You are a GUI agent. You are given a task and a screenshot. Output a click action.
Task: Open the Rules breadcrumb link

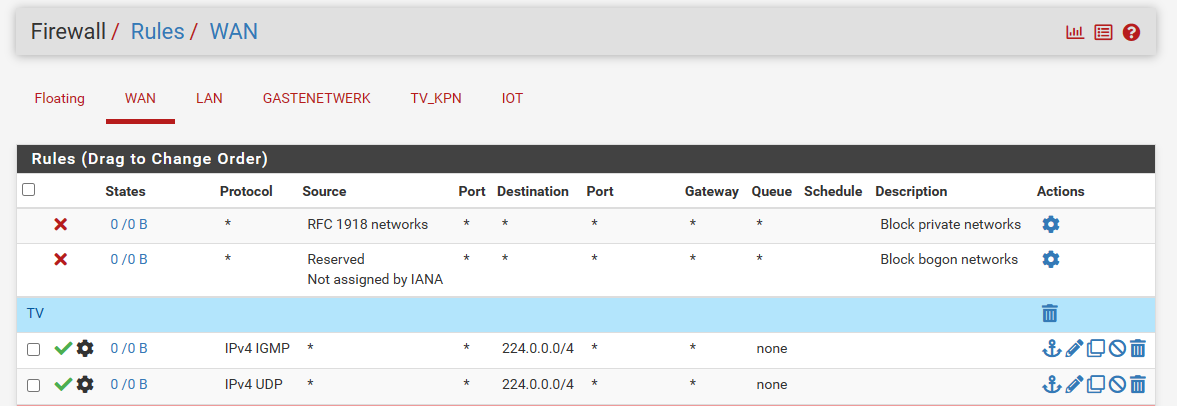tap(158, 32)
